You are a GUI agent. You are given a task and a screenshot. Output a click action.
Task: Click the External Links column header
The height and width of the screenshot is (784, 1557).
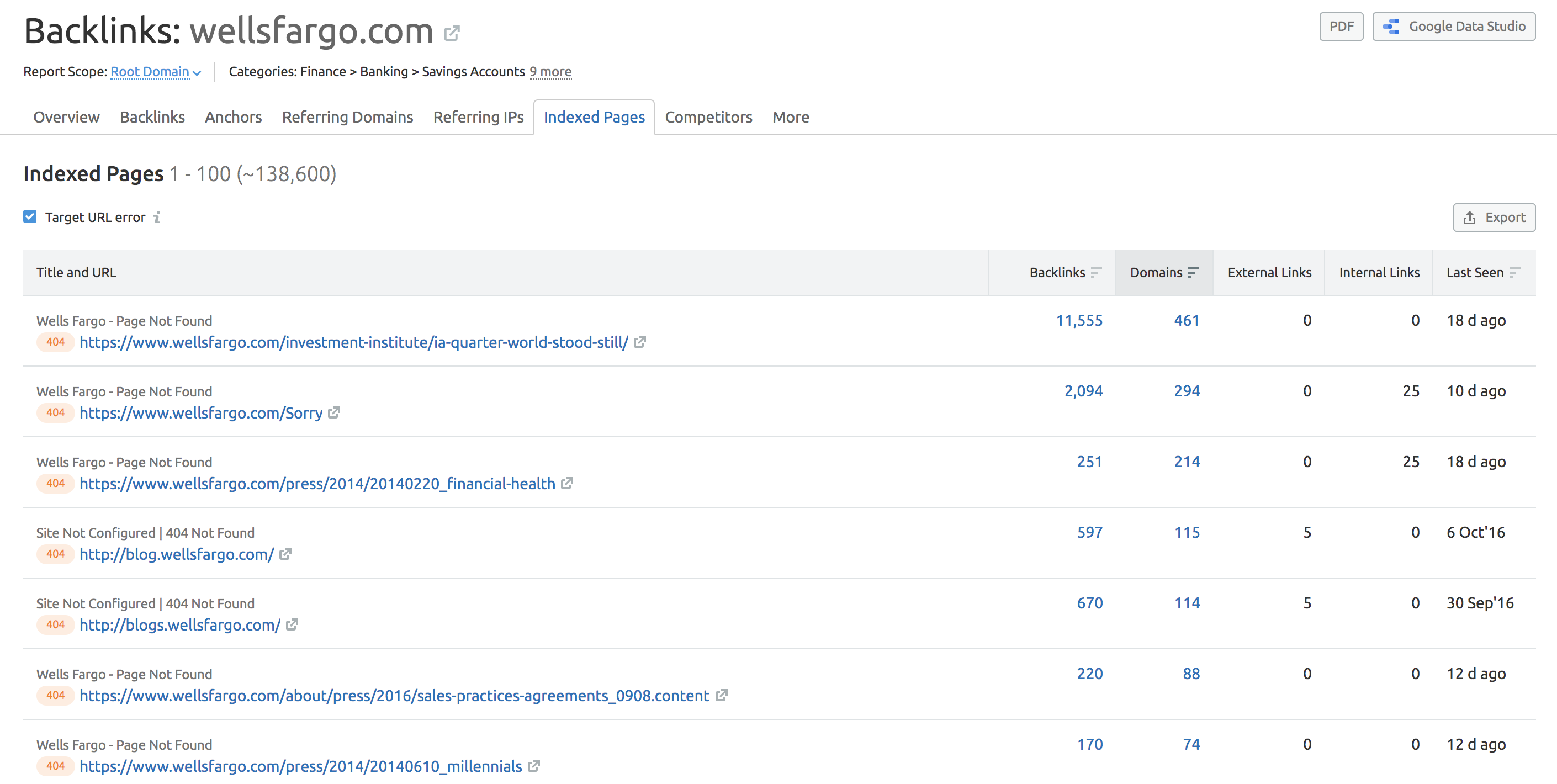[1269, 273]
